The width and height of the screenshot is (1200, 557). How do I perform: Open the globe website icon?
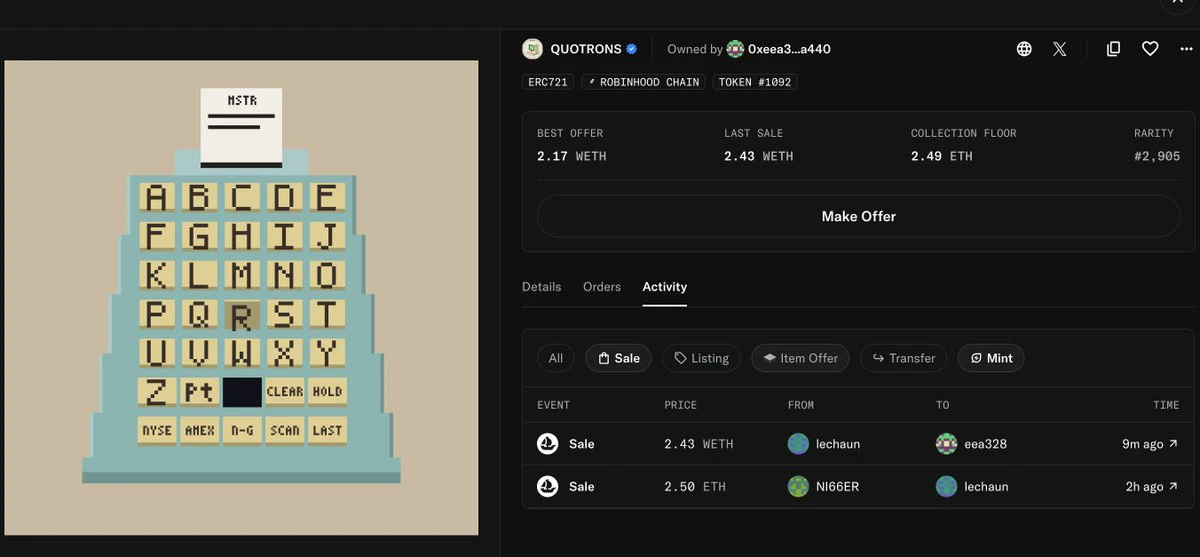[1024, 48]
